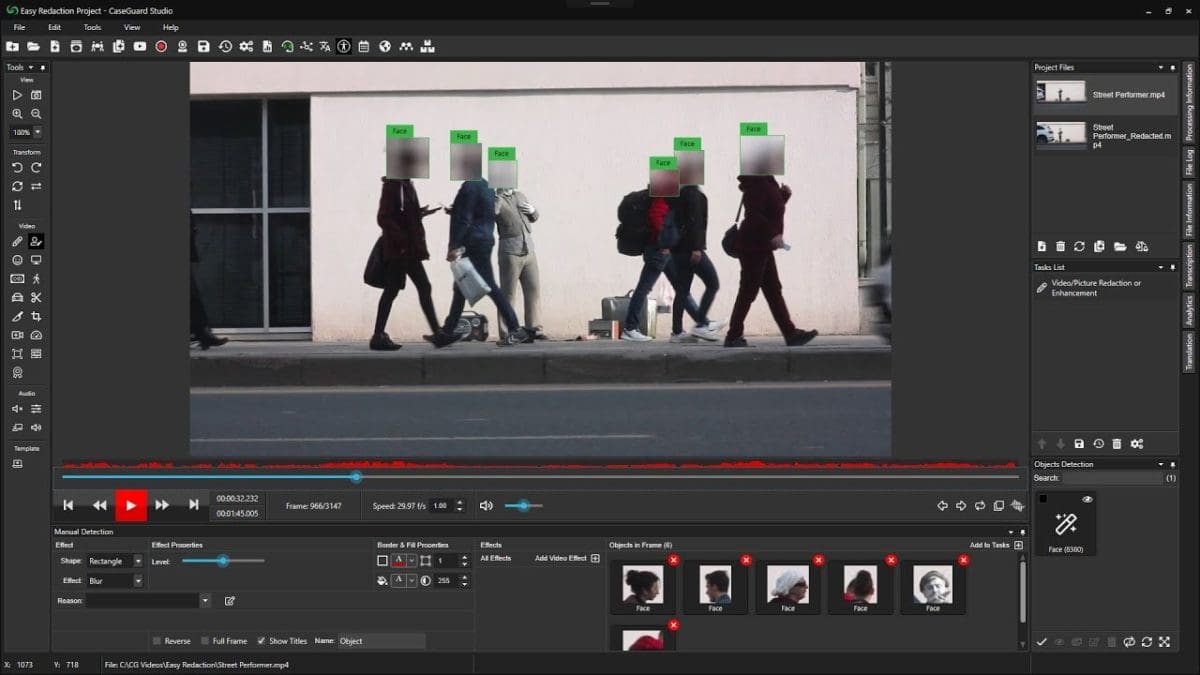Screen dimensions: 1200x675
Task: Open the Shape Rectangle dropdown
Action: point(114,561)
